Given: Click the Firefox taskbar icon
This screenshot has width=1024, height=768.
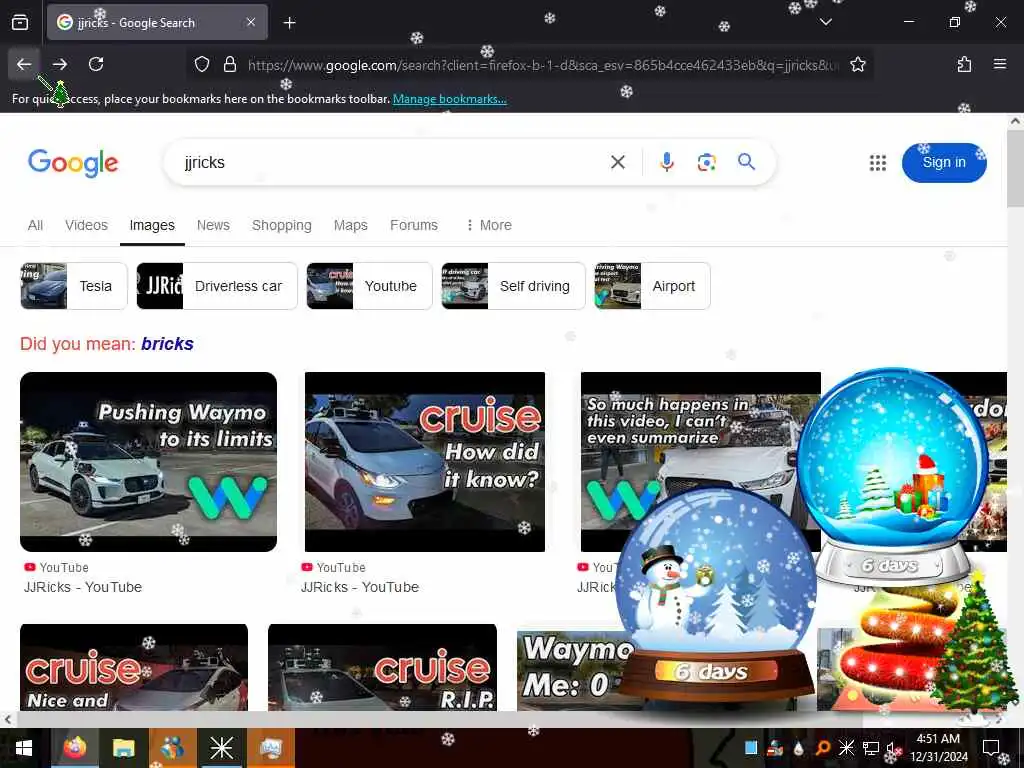Looking at the screenshot, I should click(x=75, y=748).
